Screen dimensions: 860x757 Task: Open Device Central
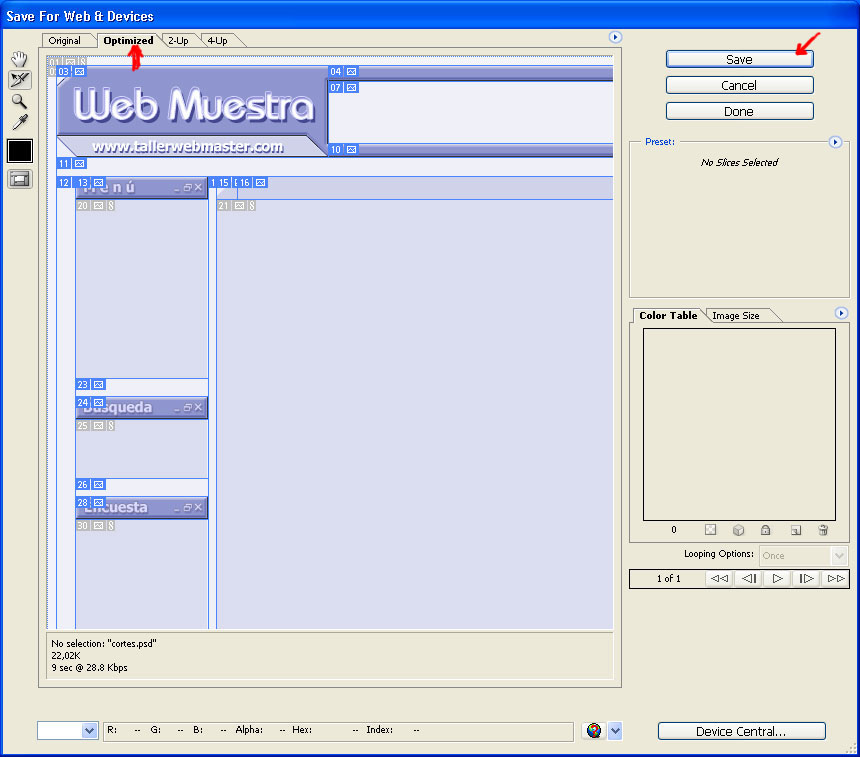coord(741,731)
